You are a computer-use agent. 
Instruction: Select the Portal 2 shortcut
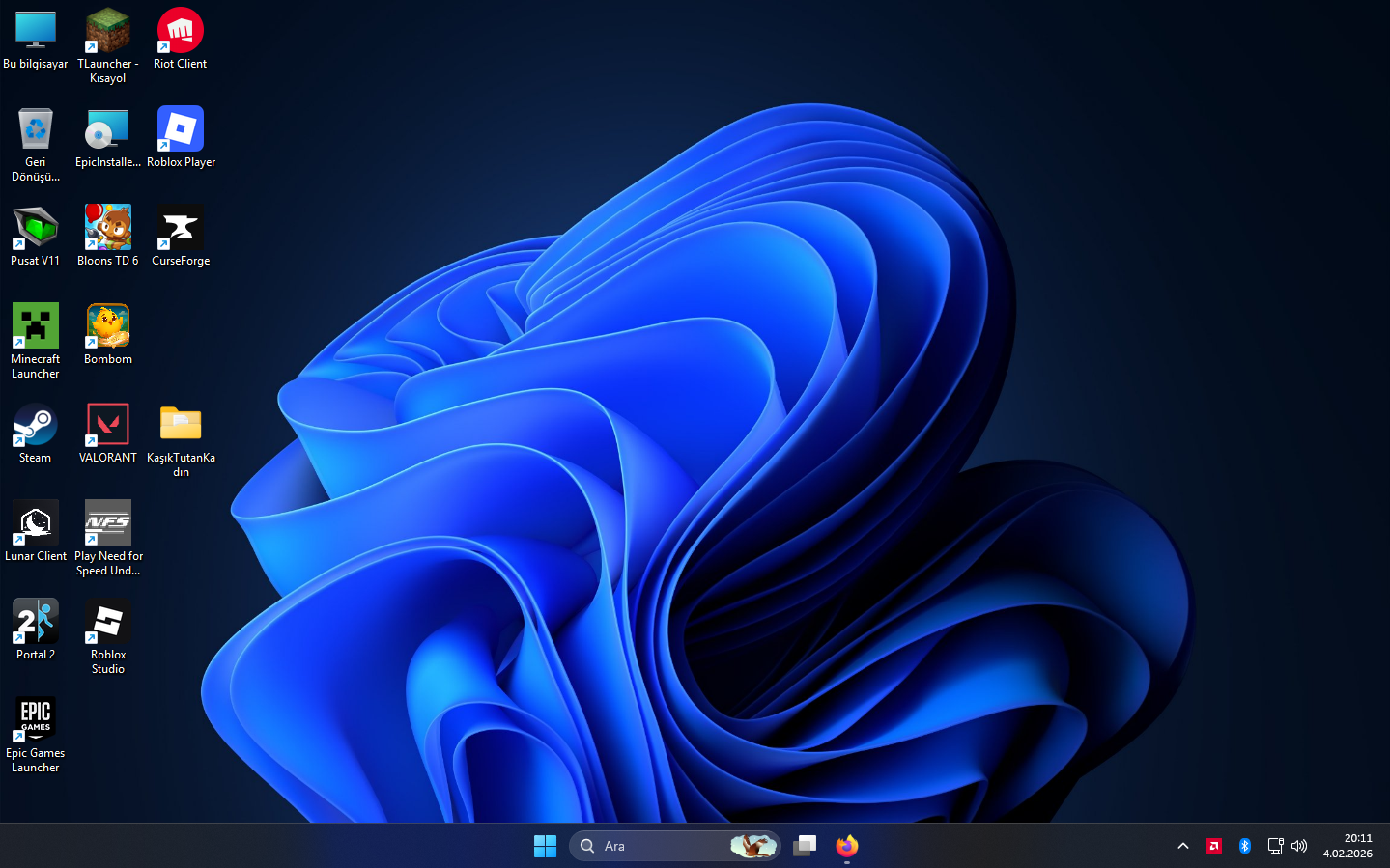click(x=36, y=622)
